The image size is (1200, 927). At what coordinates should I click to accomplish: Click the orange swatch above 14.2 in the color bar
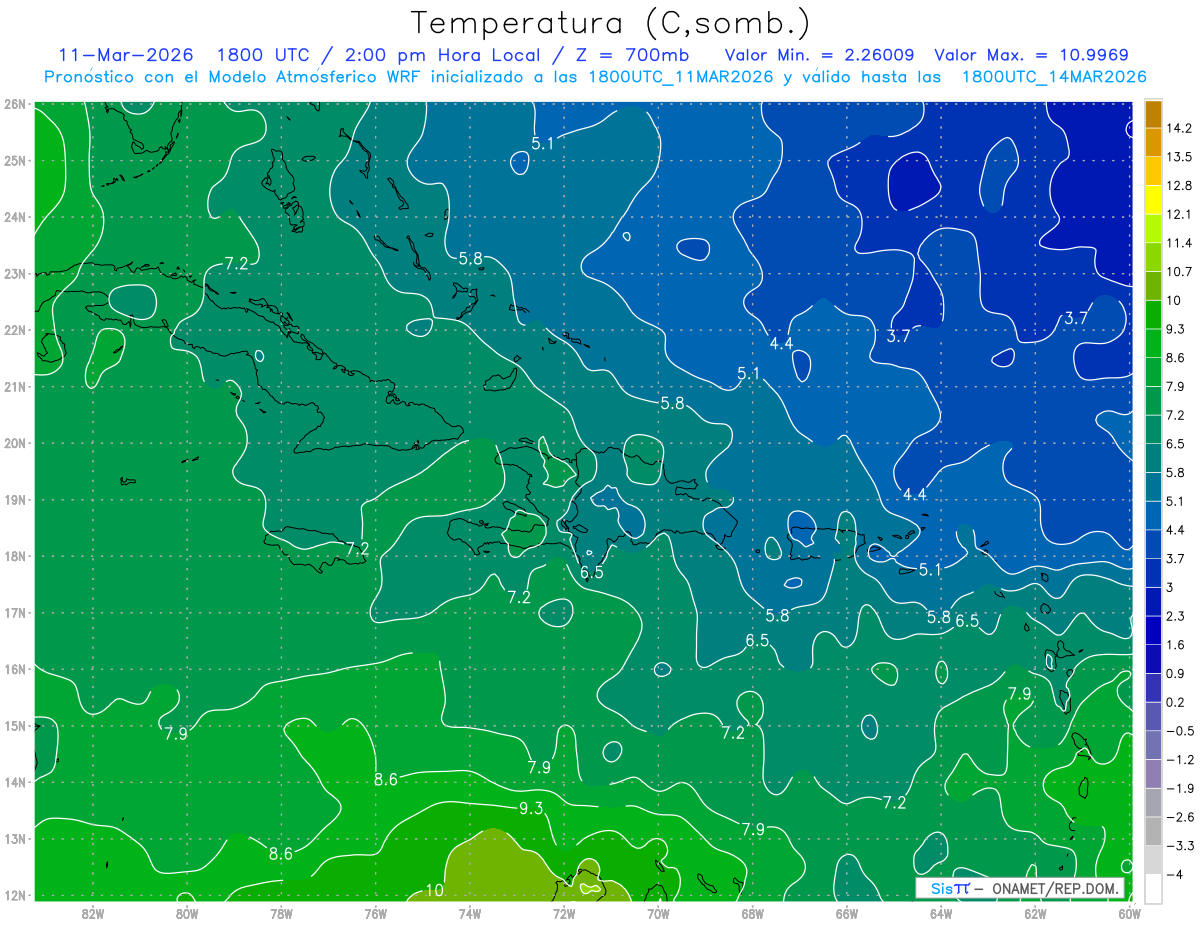1153,114
